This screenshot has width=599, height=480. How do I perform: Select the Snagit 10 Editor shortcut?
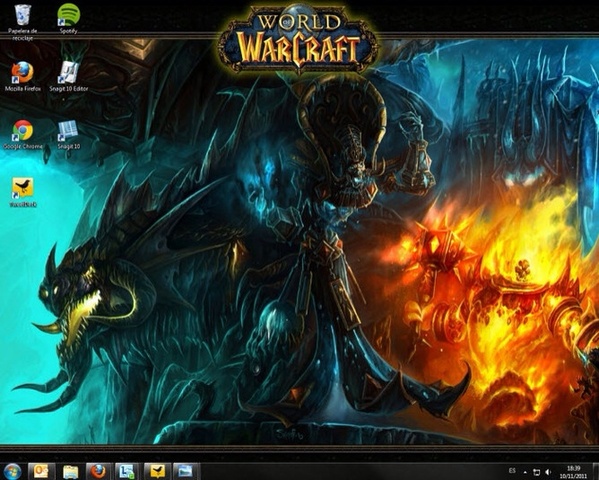pyautogui.click(x=69, y=76)
